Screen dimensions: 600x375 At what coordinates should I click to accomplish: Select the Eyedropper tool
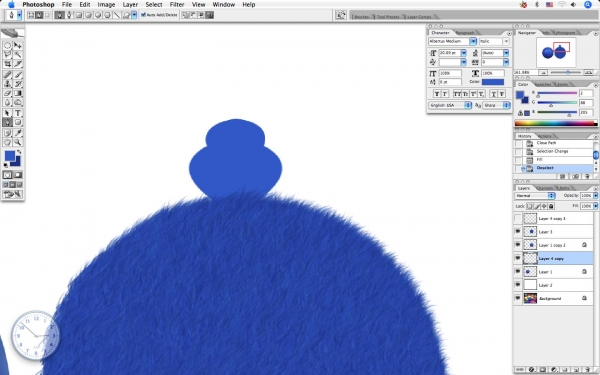click(x=18, y=133)
